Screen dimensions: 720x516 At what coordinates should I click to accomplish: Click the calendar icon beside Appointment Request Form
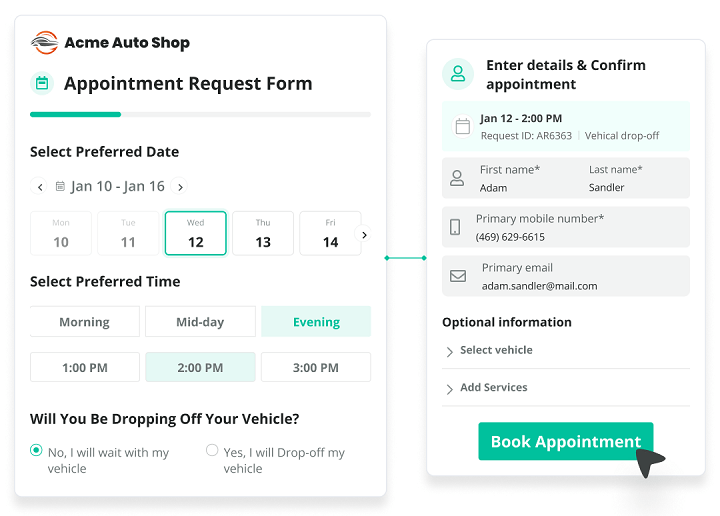click(x=41, y=83)
